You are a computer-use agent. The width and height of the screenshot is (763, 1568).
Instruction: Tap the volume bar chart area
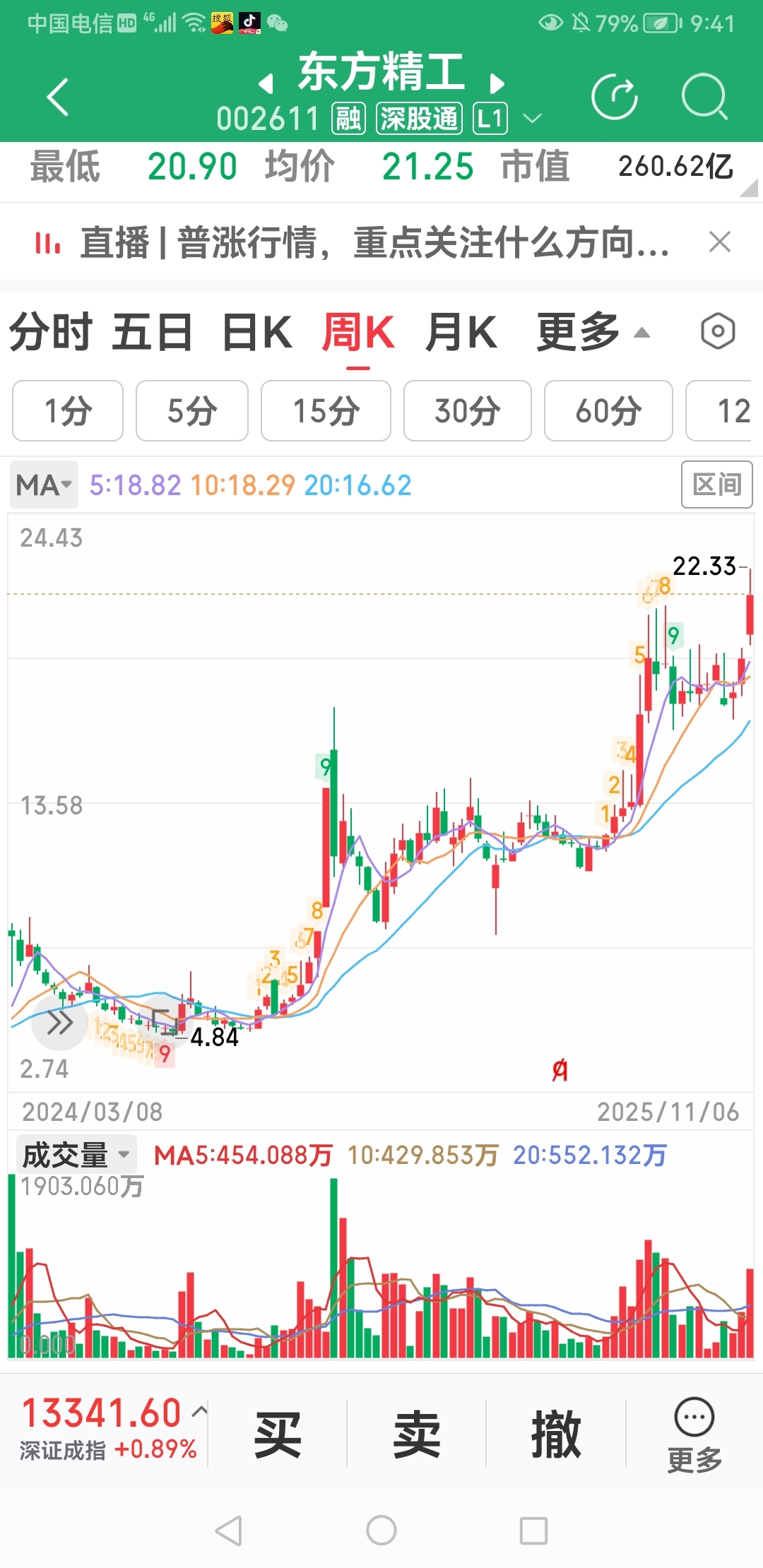tap(381, 1268)
